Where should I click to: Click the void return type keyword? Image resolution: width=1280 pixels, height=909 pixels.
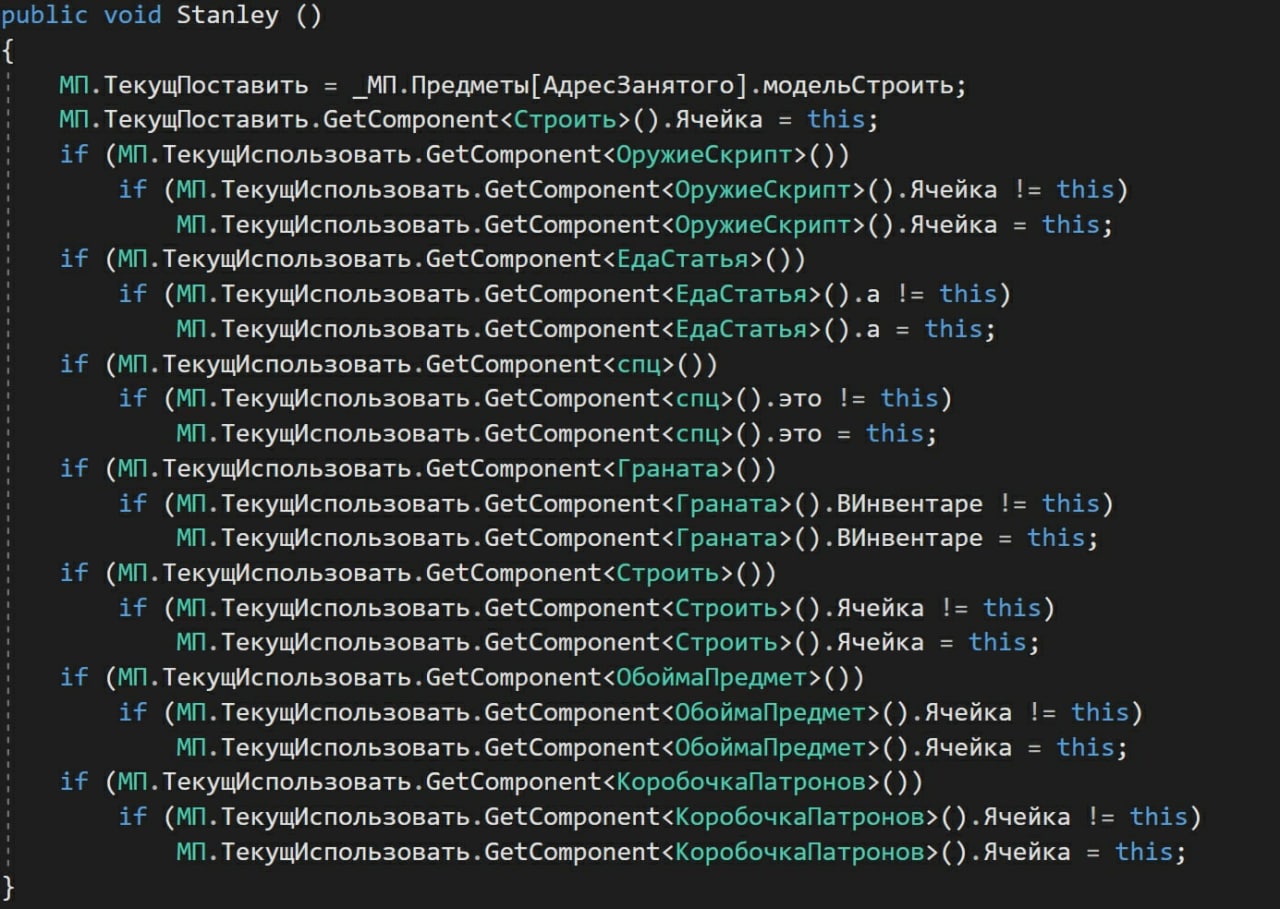click(x=132, y=17)
